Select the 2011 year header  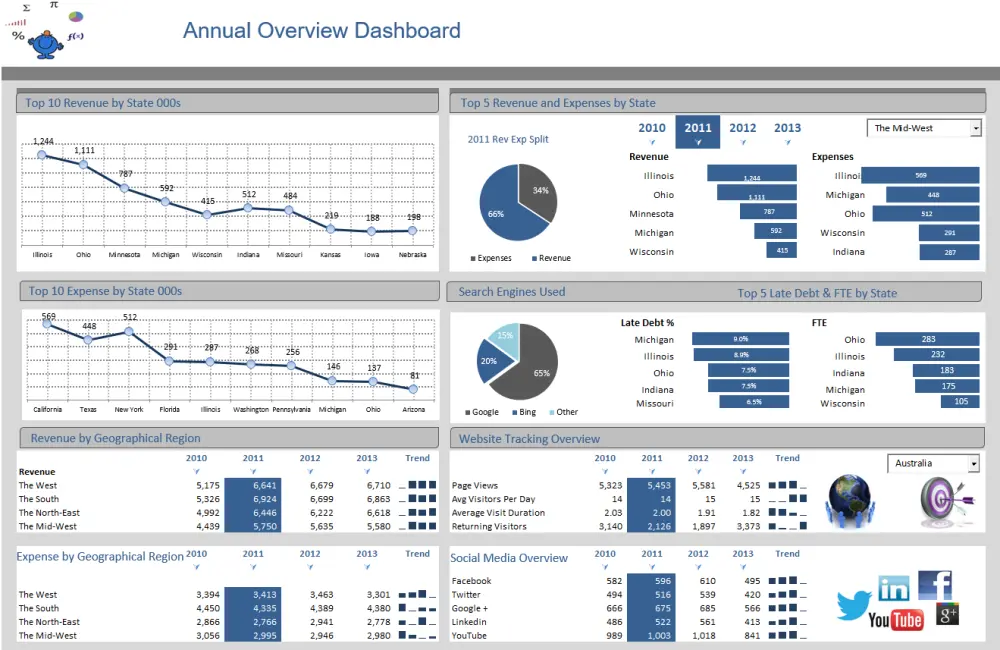[x=697, y=128]
